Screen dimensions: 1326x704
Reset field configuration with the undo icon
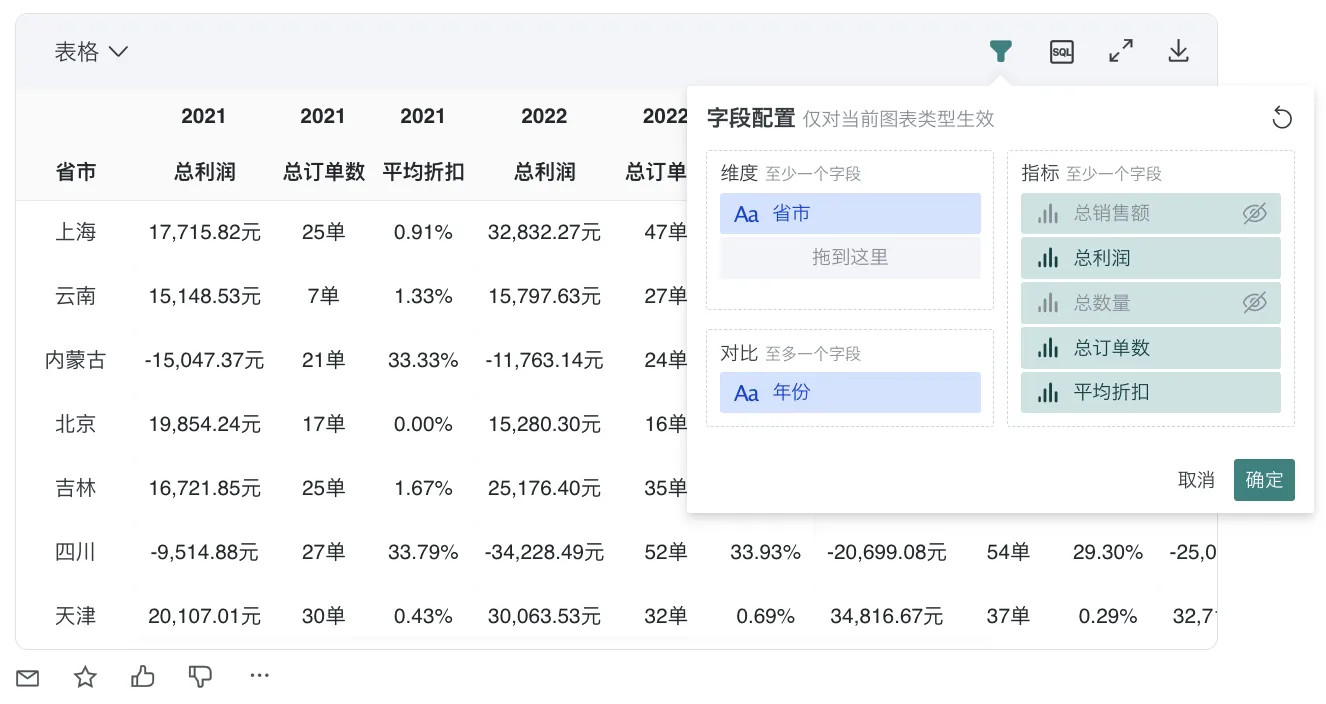coord(1281,119)
